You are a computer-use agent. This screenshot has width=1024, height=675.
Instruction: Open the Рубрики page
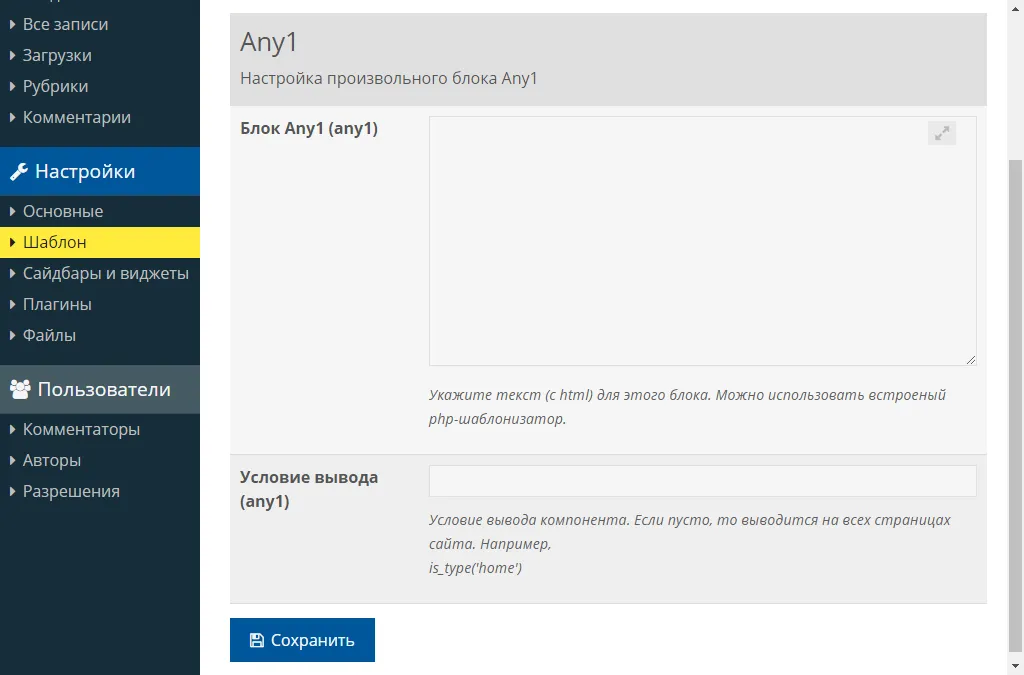click(x=55, y=86)
